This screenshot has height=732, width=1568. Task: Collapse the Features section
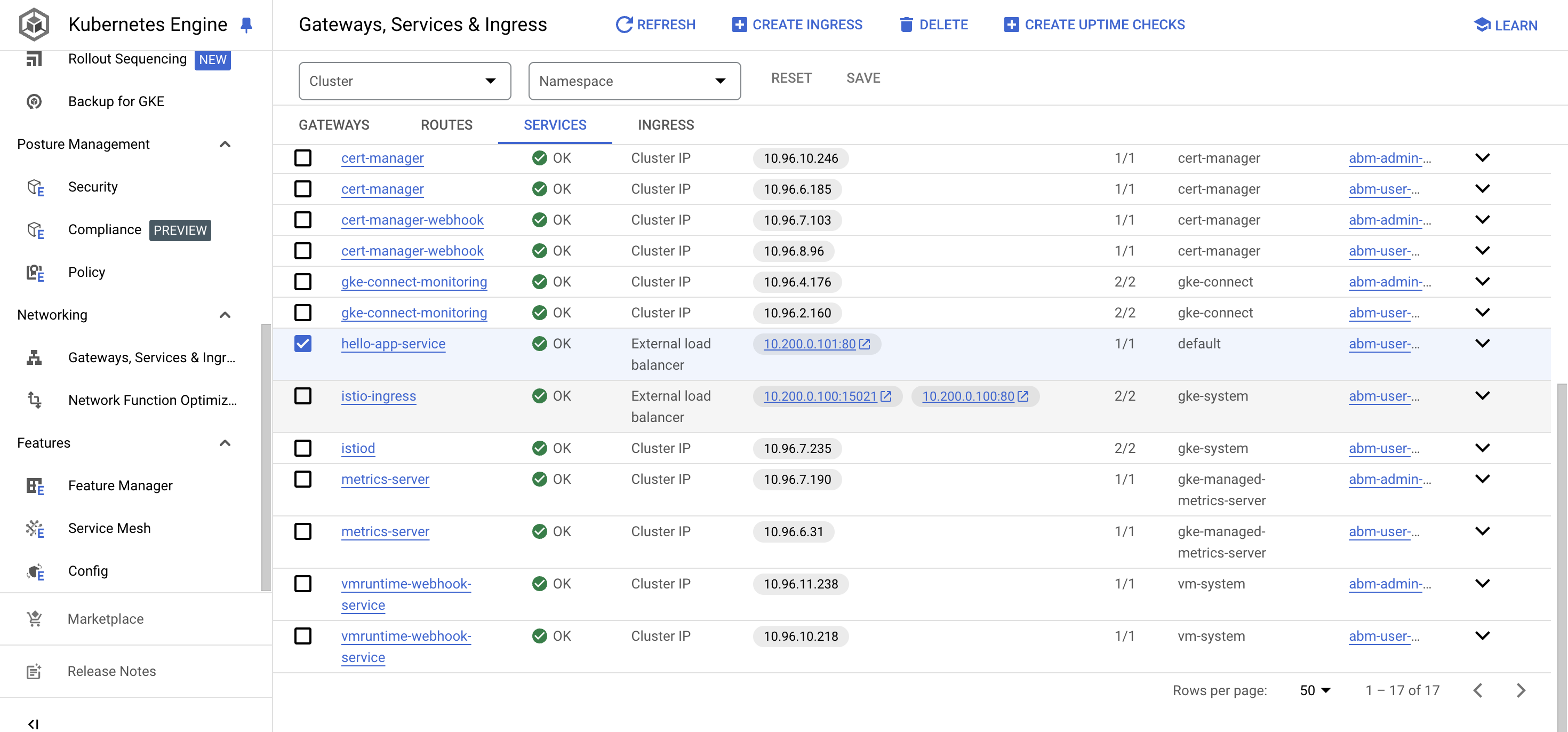click(x=225, y=443)
